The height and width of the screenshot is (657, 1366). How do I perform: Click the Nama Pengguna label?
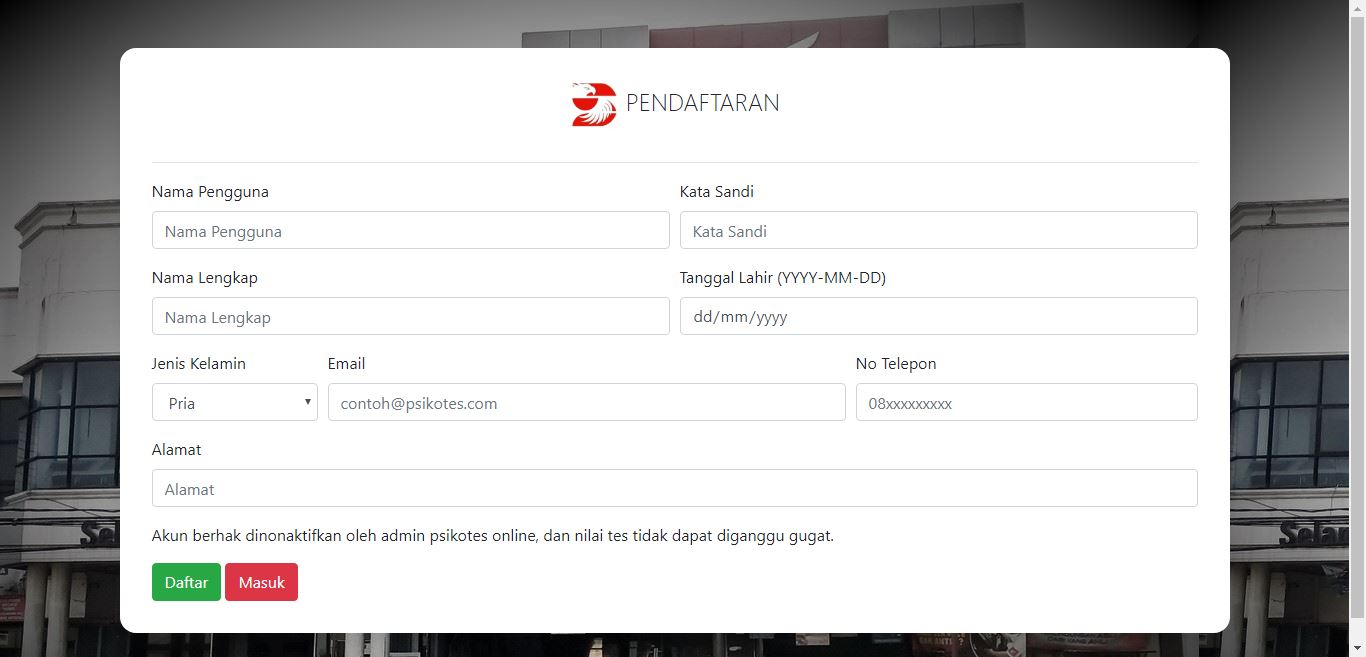[x=209, y=191]
